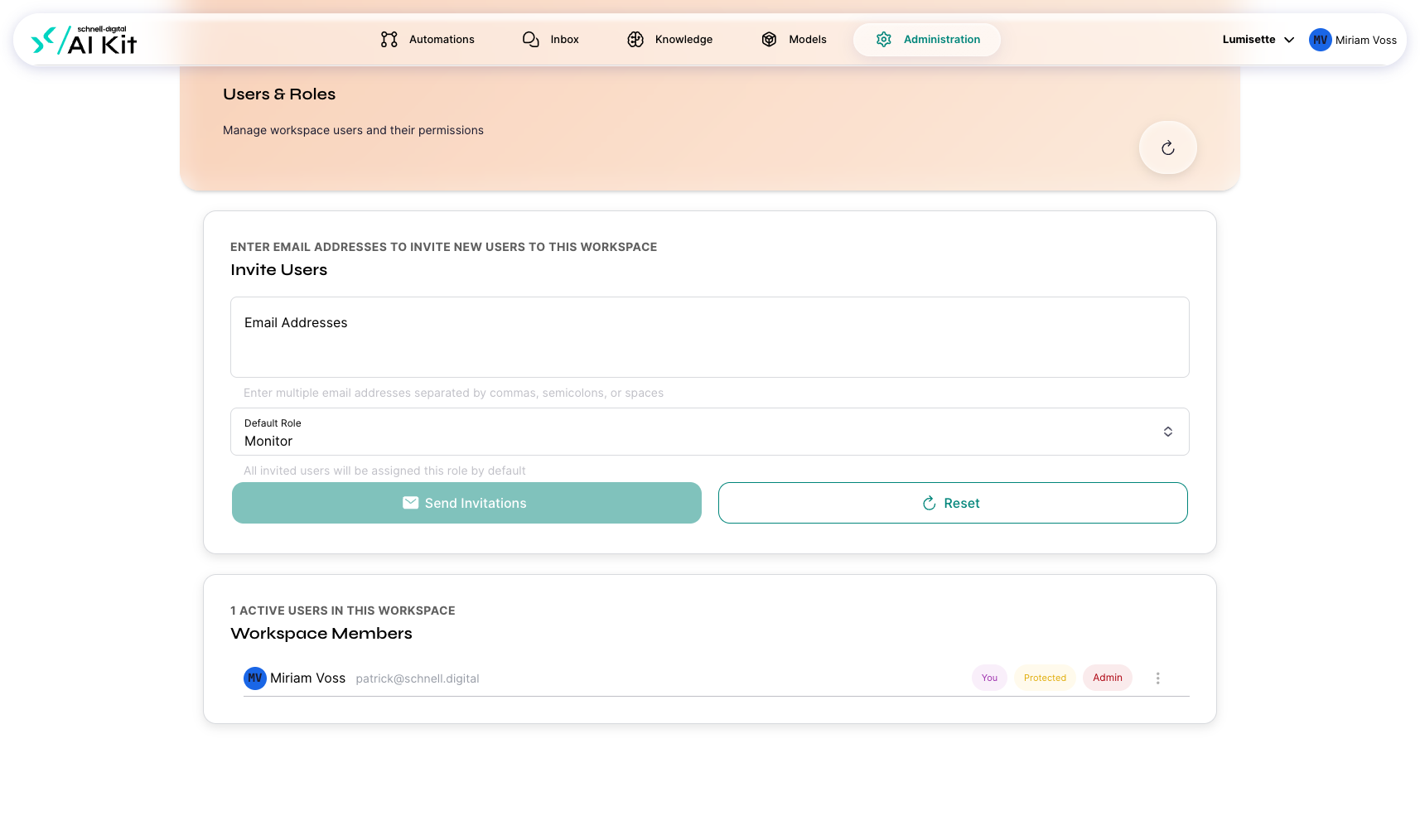Screen dimensions: 1420x840
Task: Click the Send Invitations button
Action: pyautogui.click(x=466, y=503)
